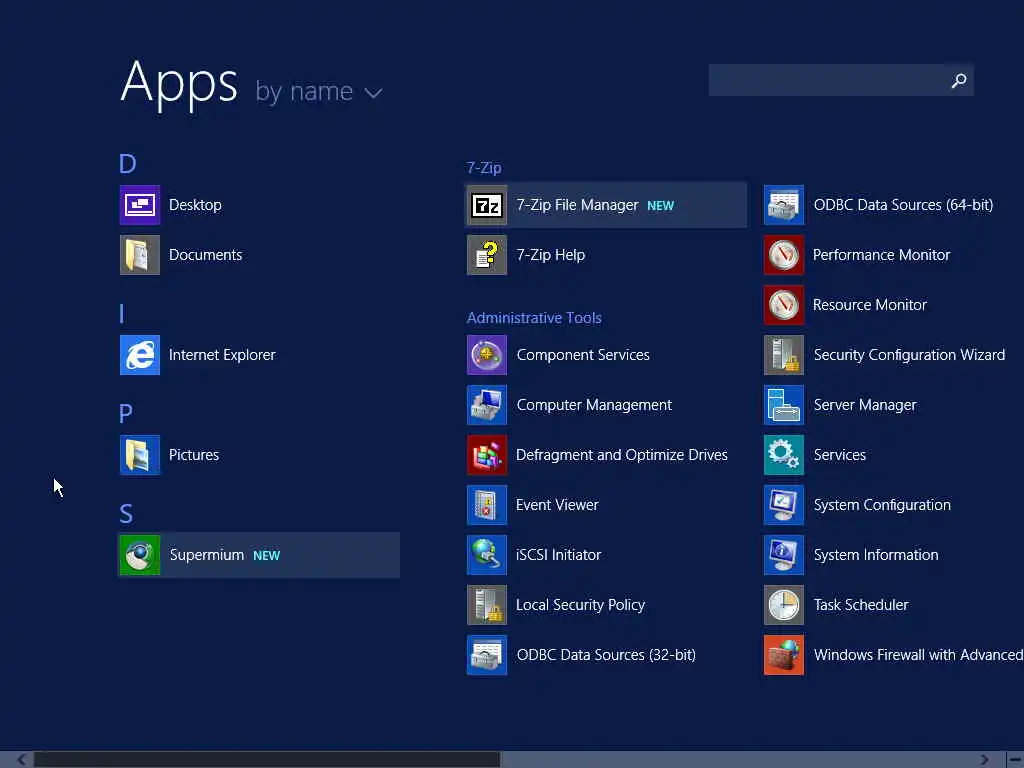The width and height of the screenshot is (1024, 768).
Task: Launch Server Manager icon
Action: tap(784, 405)
